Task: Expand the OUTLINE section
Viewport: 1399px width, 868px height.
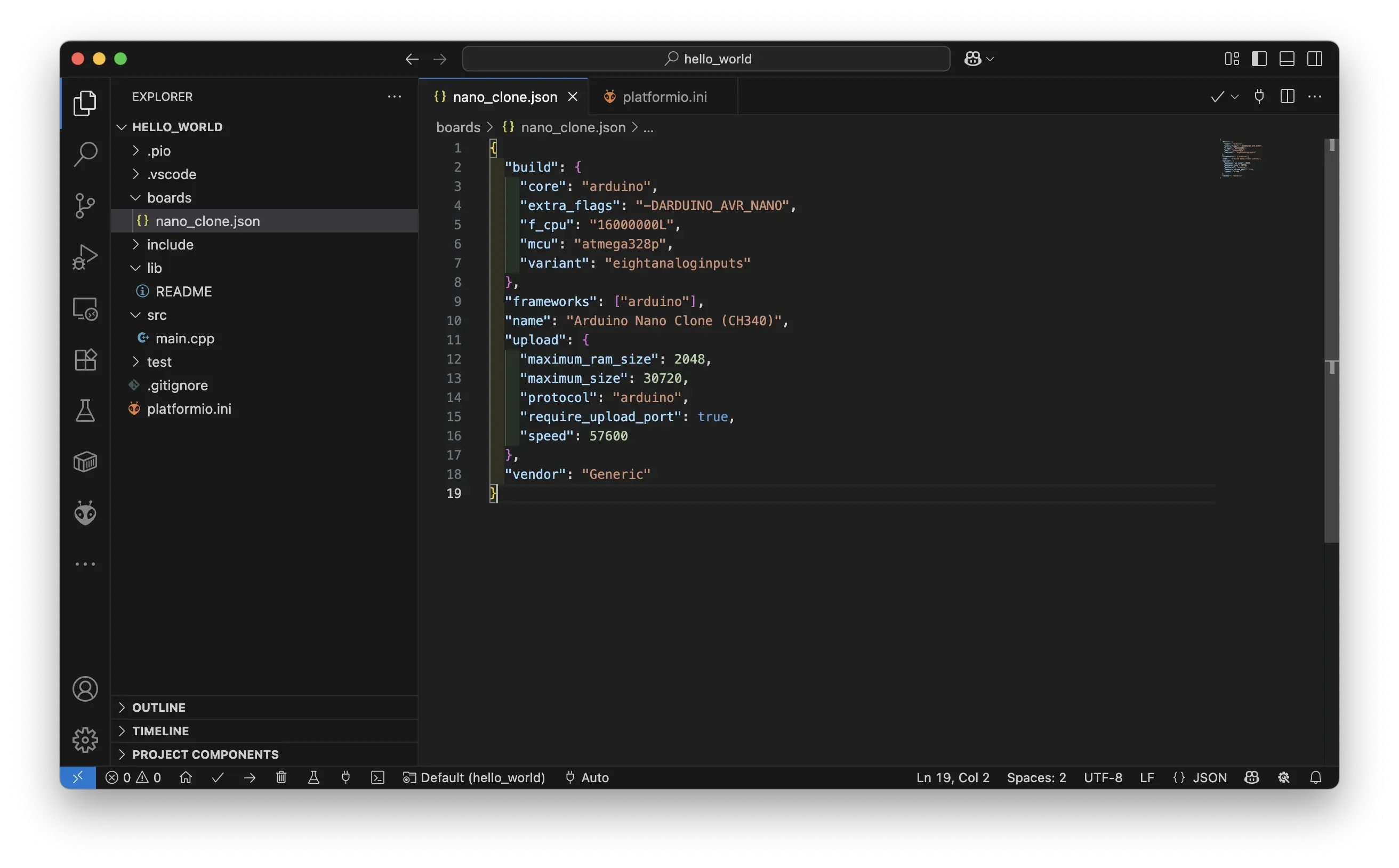Action: [x=158, y=708]
